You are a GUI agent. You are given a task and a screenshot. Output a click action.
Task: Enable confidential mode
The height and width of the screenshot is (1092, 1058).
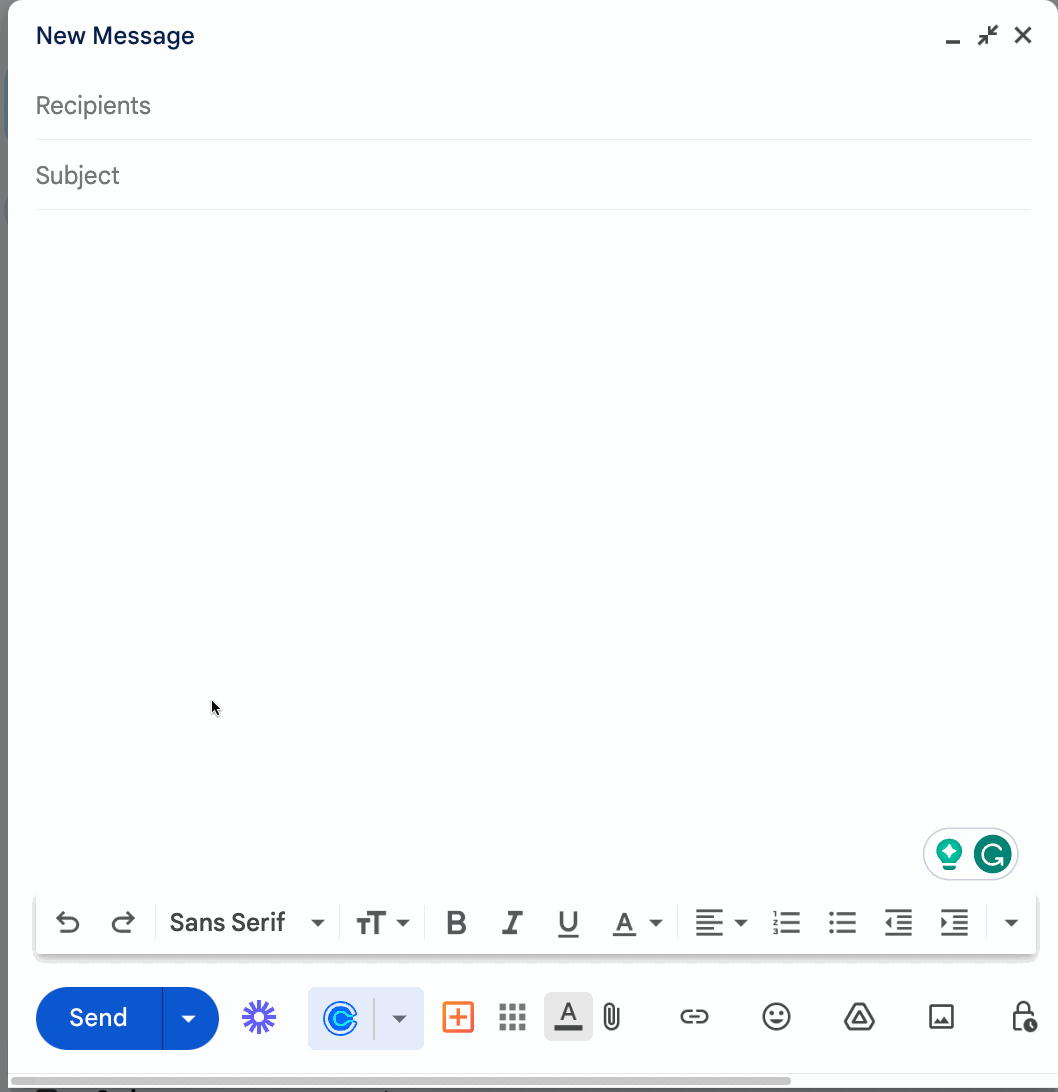[1022, 1017]
